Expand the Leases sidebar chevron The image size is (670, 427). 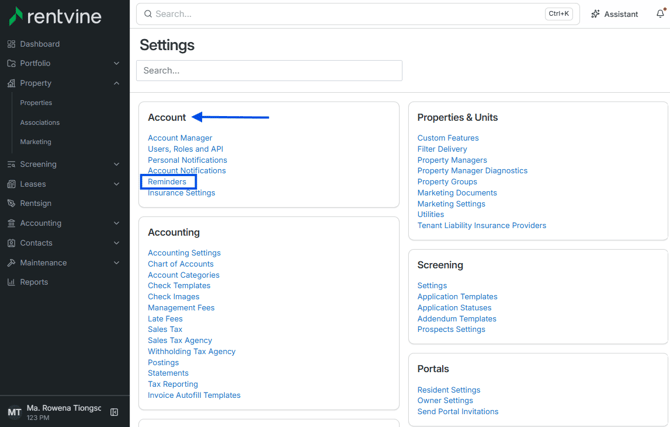click(x=116, y=184)
